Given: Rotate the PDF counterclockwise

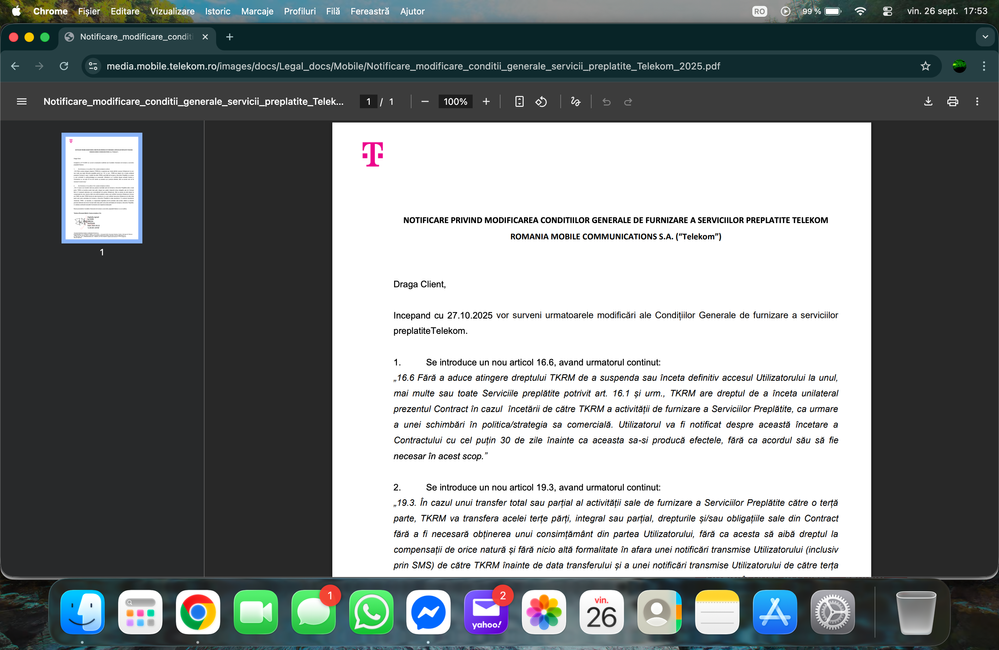Looking at the screenshot, I should [x=541, y=102].
